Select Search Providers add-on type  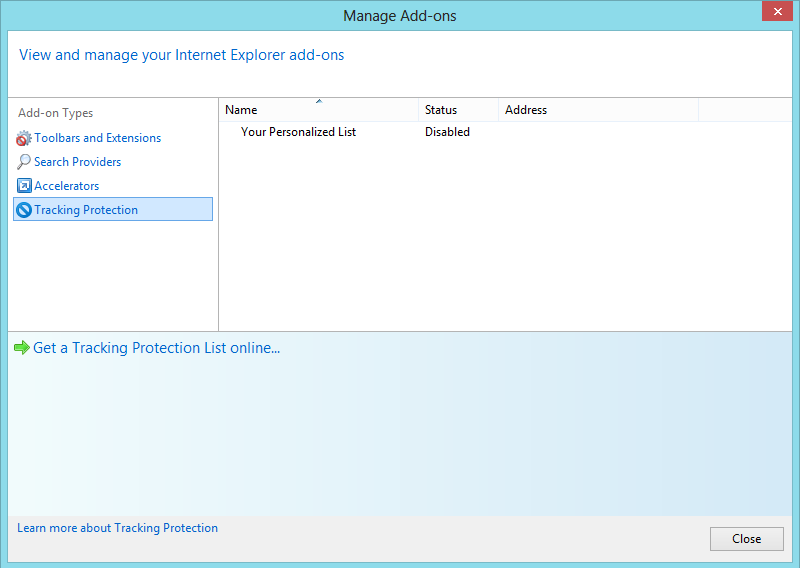coord(78,162)
